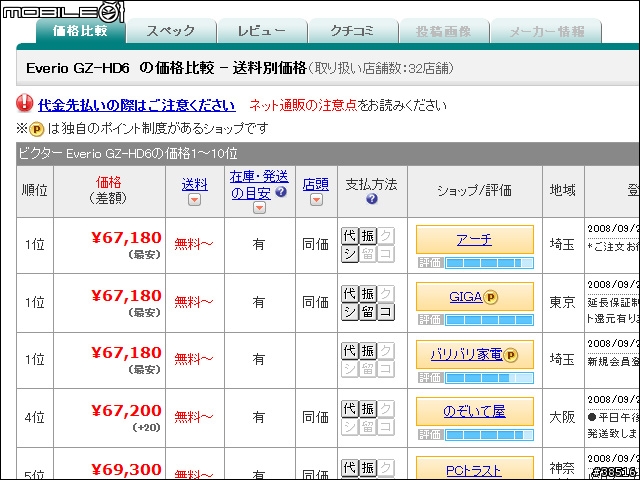Click 代 payment icon in GIGA row
The height and width of the screenshot is (480, 640).
click(x=350, y=293)
